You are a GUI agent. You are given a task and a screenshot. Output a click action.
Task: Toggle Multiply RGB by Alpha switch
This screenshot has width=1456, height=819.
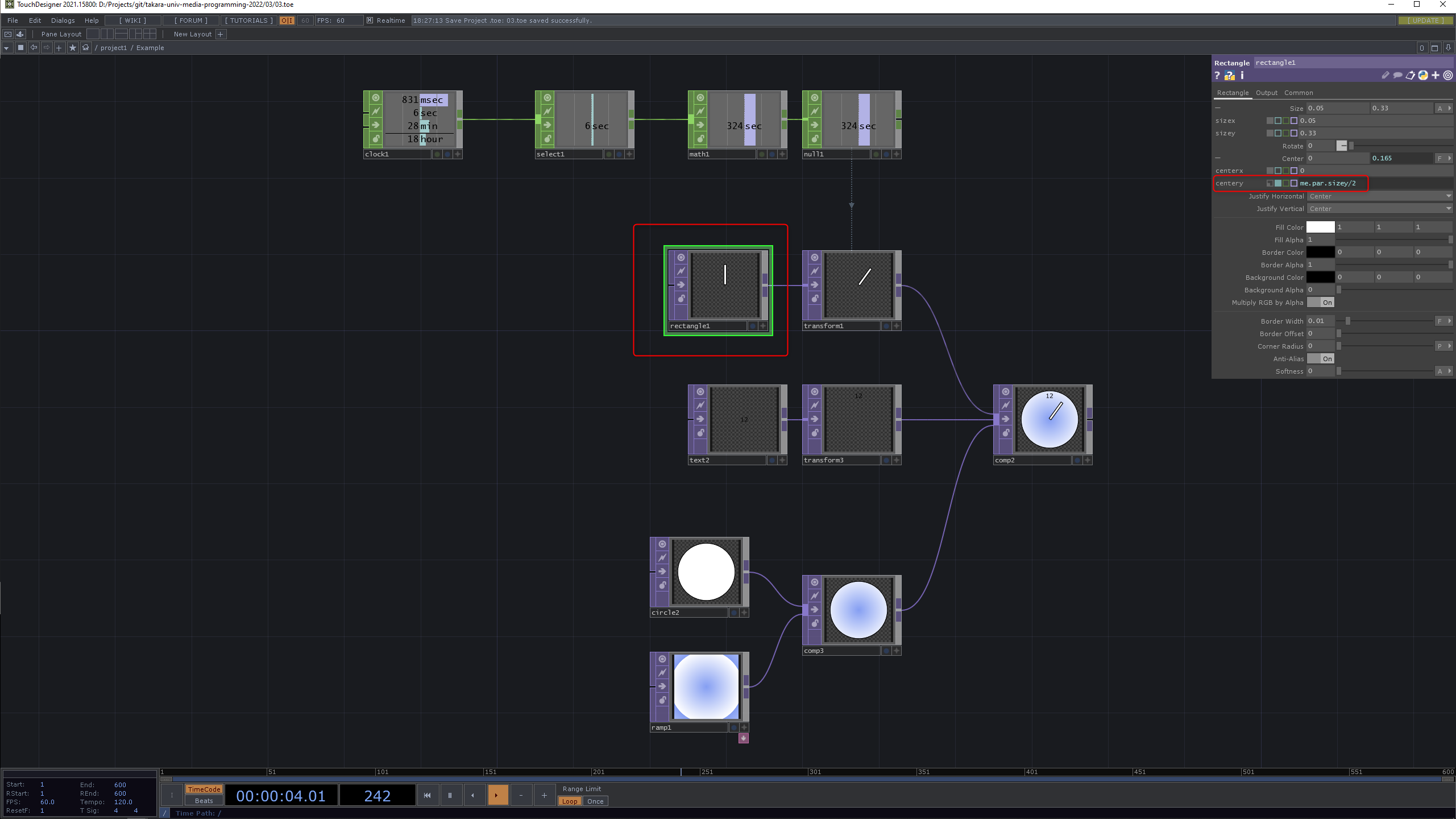click(1320, 303)
